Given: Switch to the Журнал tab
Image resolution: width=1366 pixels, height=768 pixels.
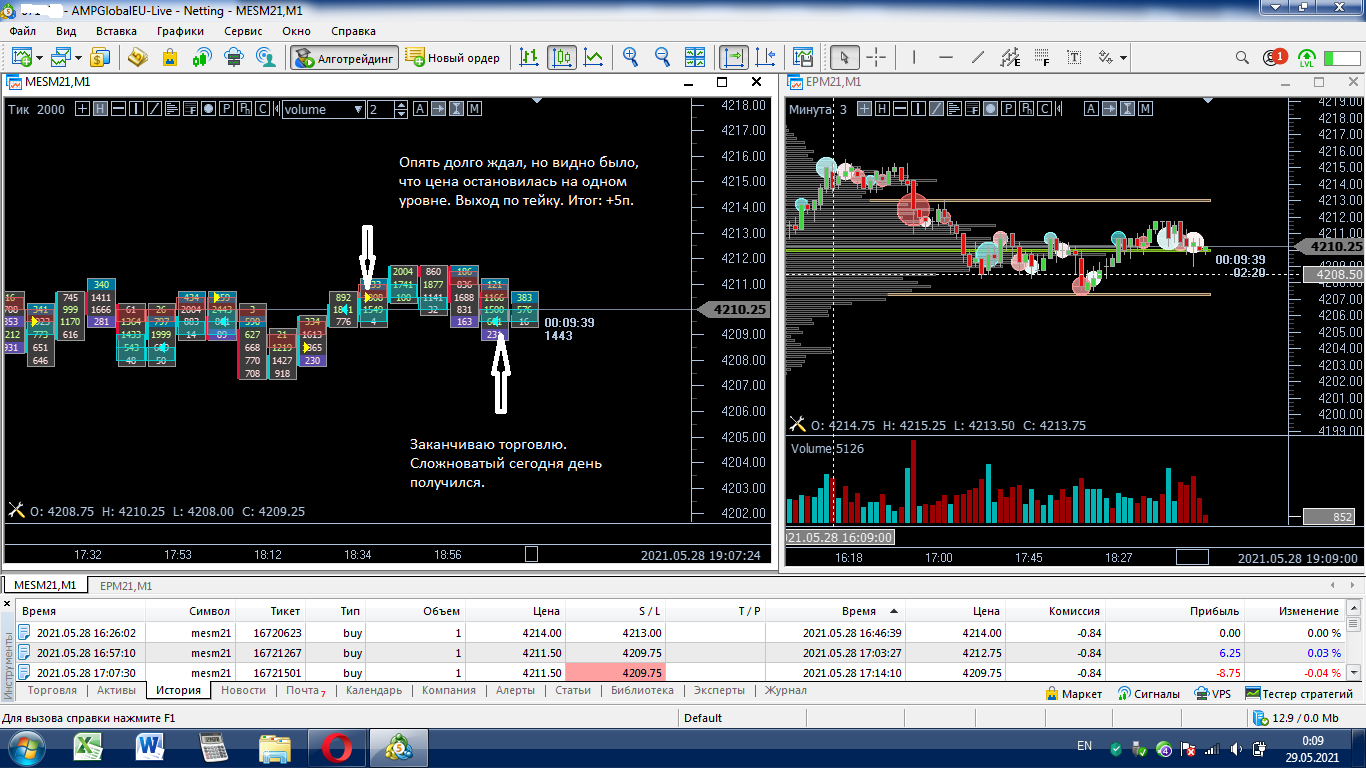Looking at the screenshot, I should coord(785,691).
